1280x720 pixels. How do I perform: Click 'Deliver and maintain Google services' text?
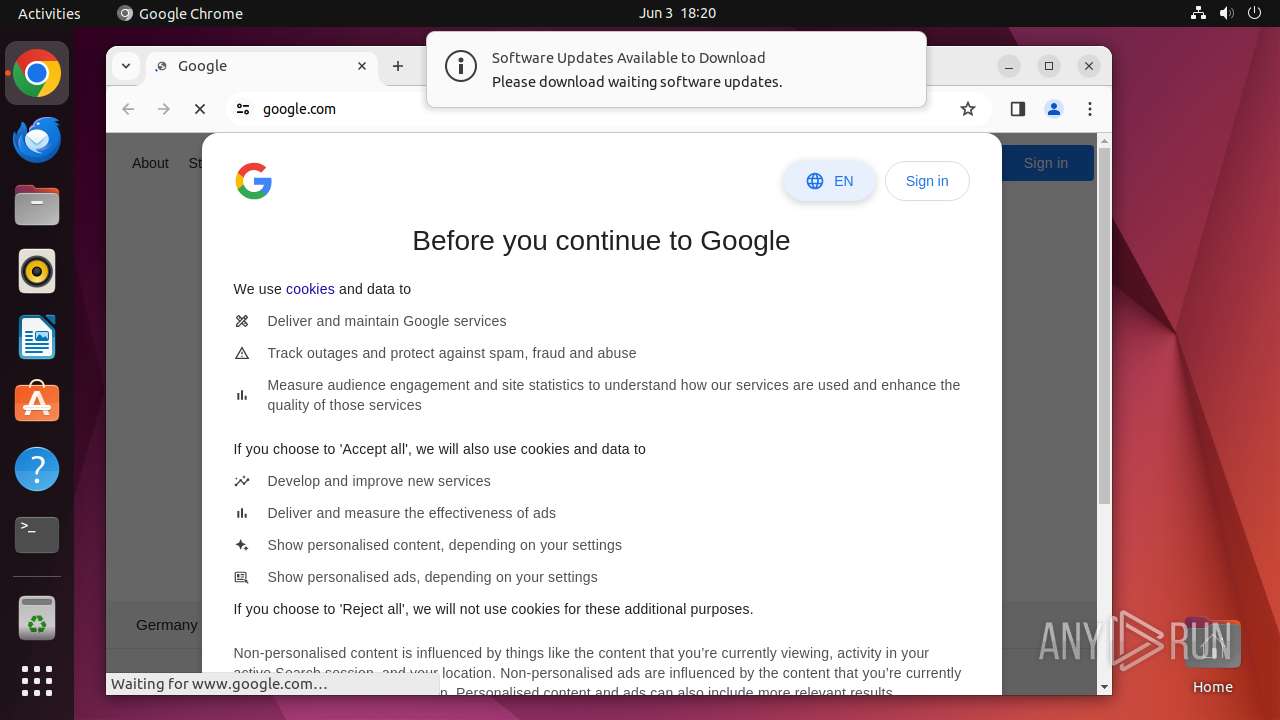click(x=387, y=321)
